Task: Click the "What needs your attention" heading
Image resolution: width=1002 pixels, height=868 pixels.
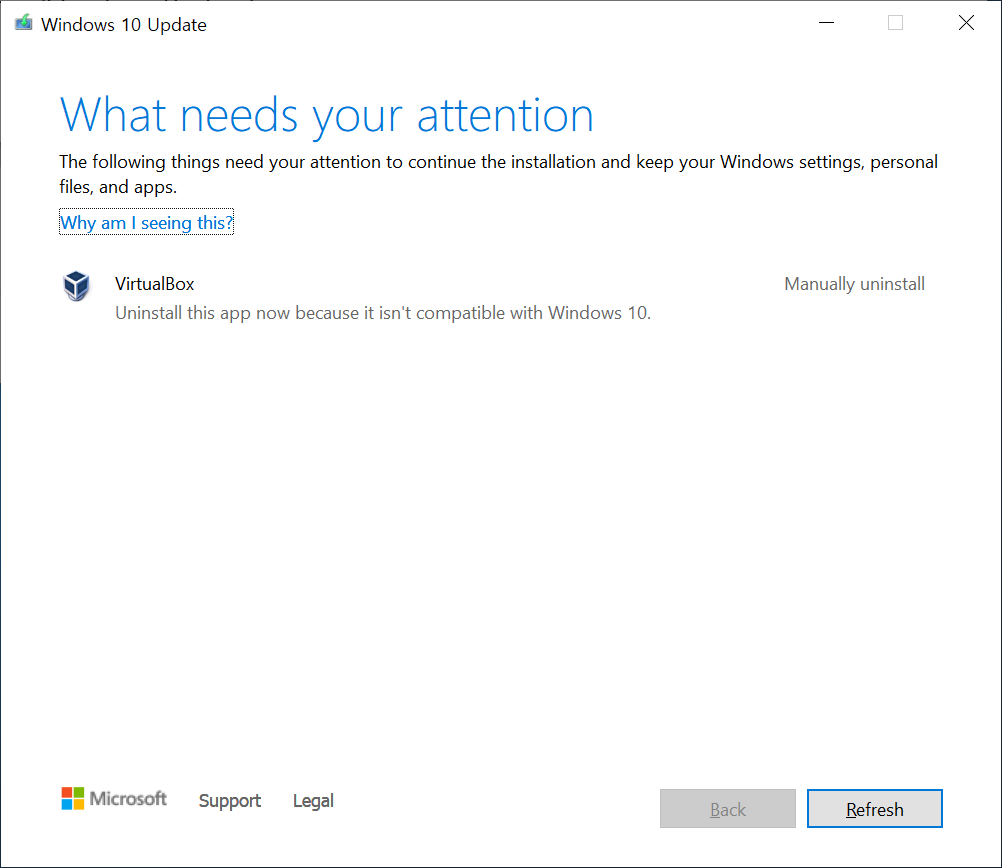Action: point(327,116)
